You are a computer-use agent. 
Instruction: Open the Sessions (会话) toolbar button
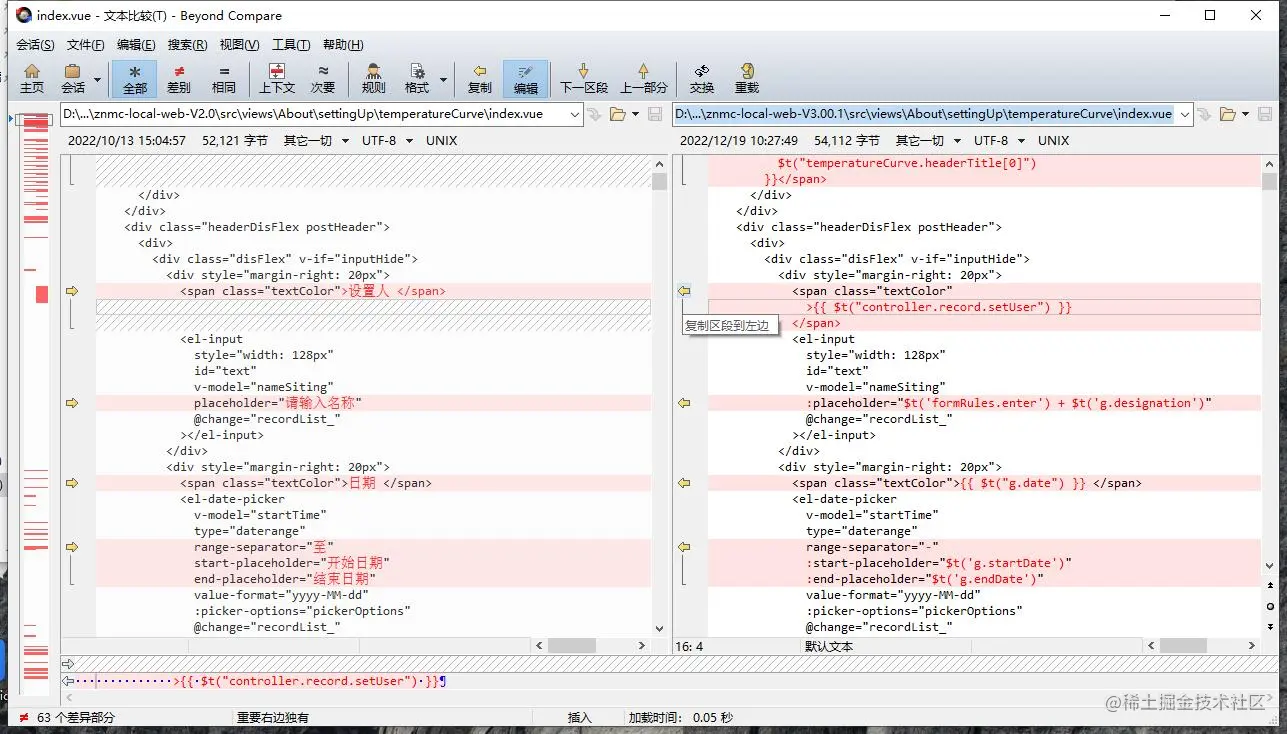[x=72, y=79]
